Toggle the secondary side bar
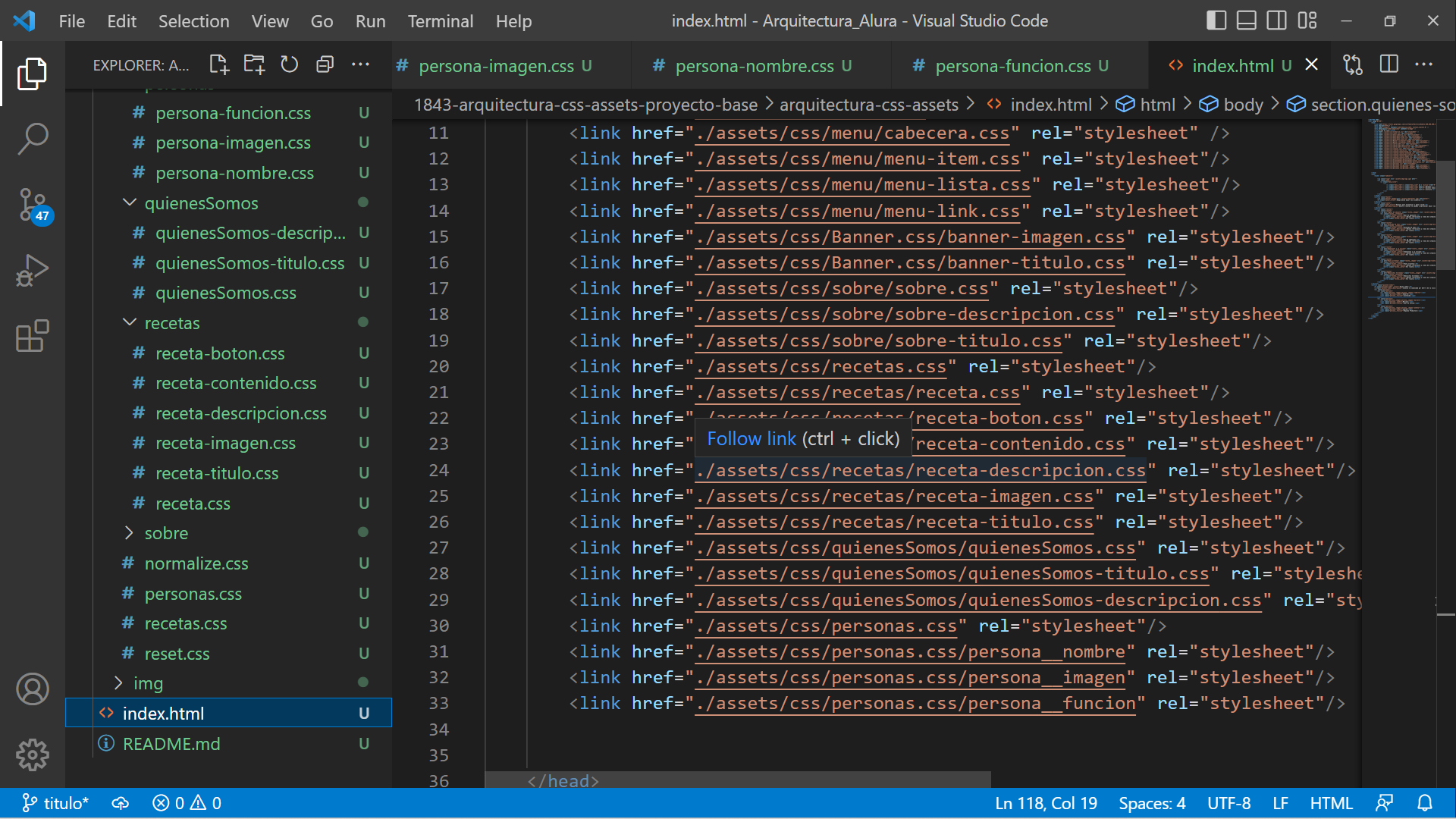Screen dimensions: 1456x819 [x=1276, y=20]
